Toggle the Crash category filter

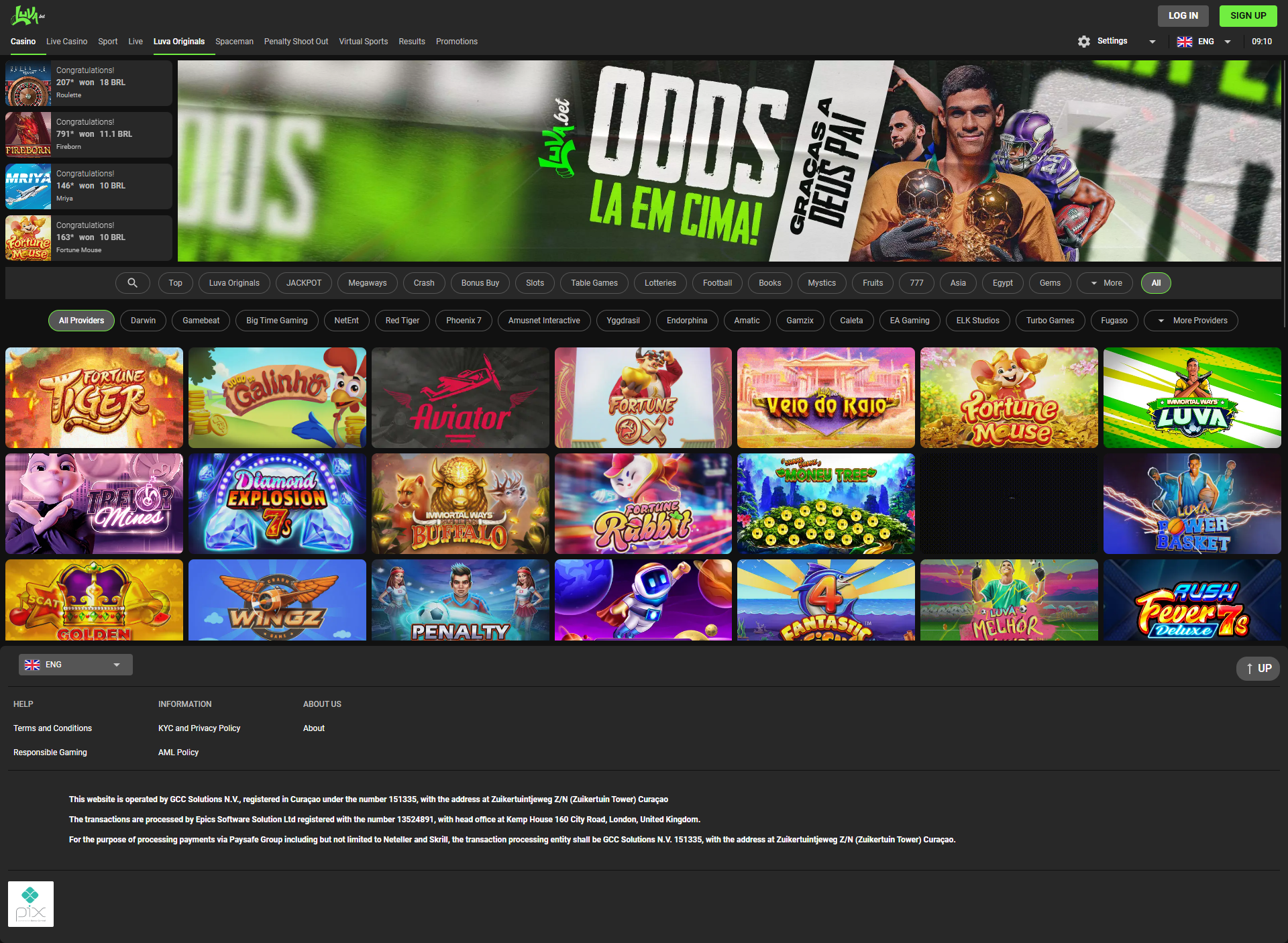tap(423, 283)
